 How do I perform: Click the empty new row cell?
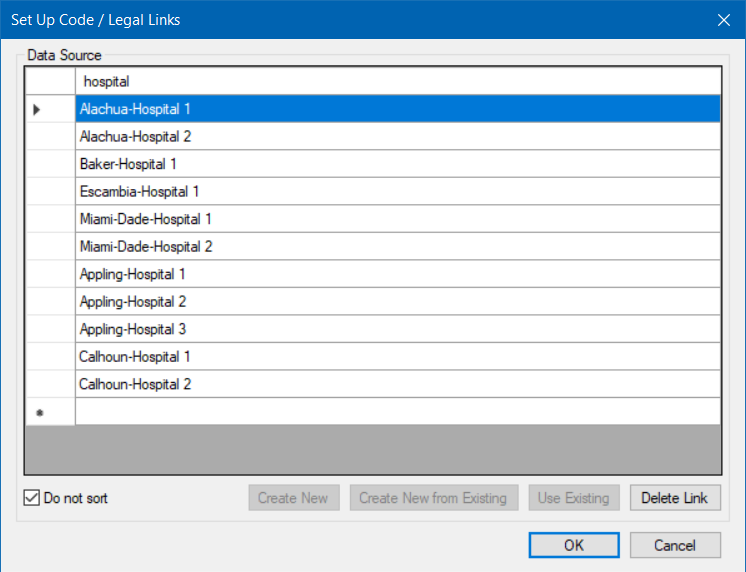397,411
